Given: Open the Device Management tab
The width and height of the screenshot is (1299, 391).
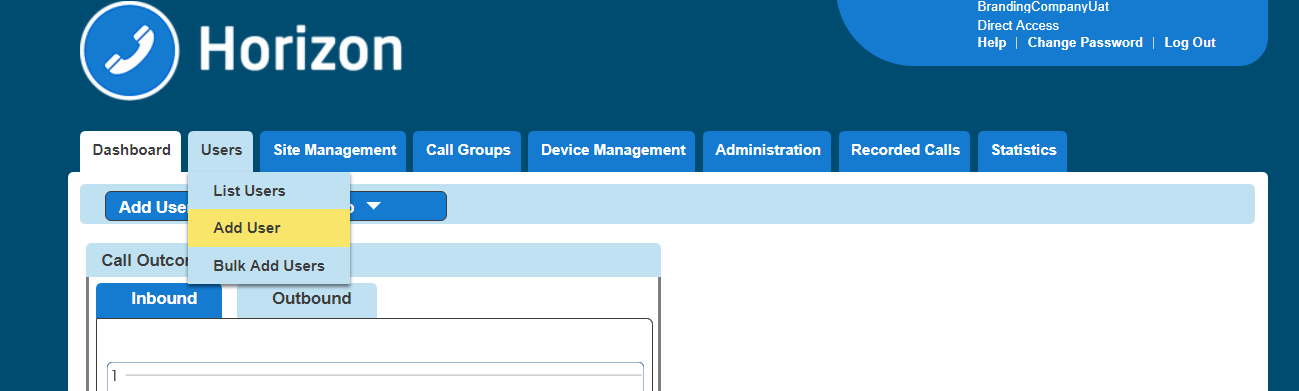Looking at the screenshot, I should [613, 150].
